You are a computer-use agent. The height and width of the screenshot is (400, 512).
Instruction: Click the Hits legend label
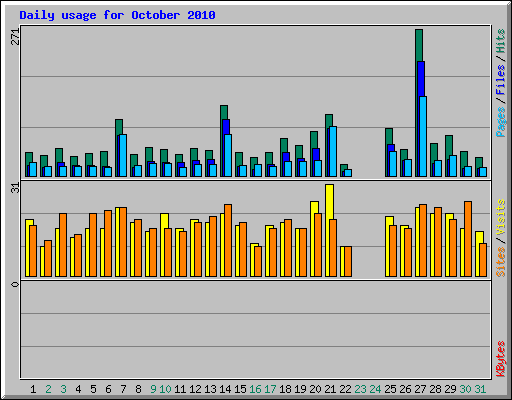[500, 41]
